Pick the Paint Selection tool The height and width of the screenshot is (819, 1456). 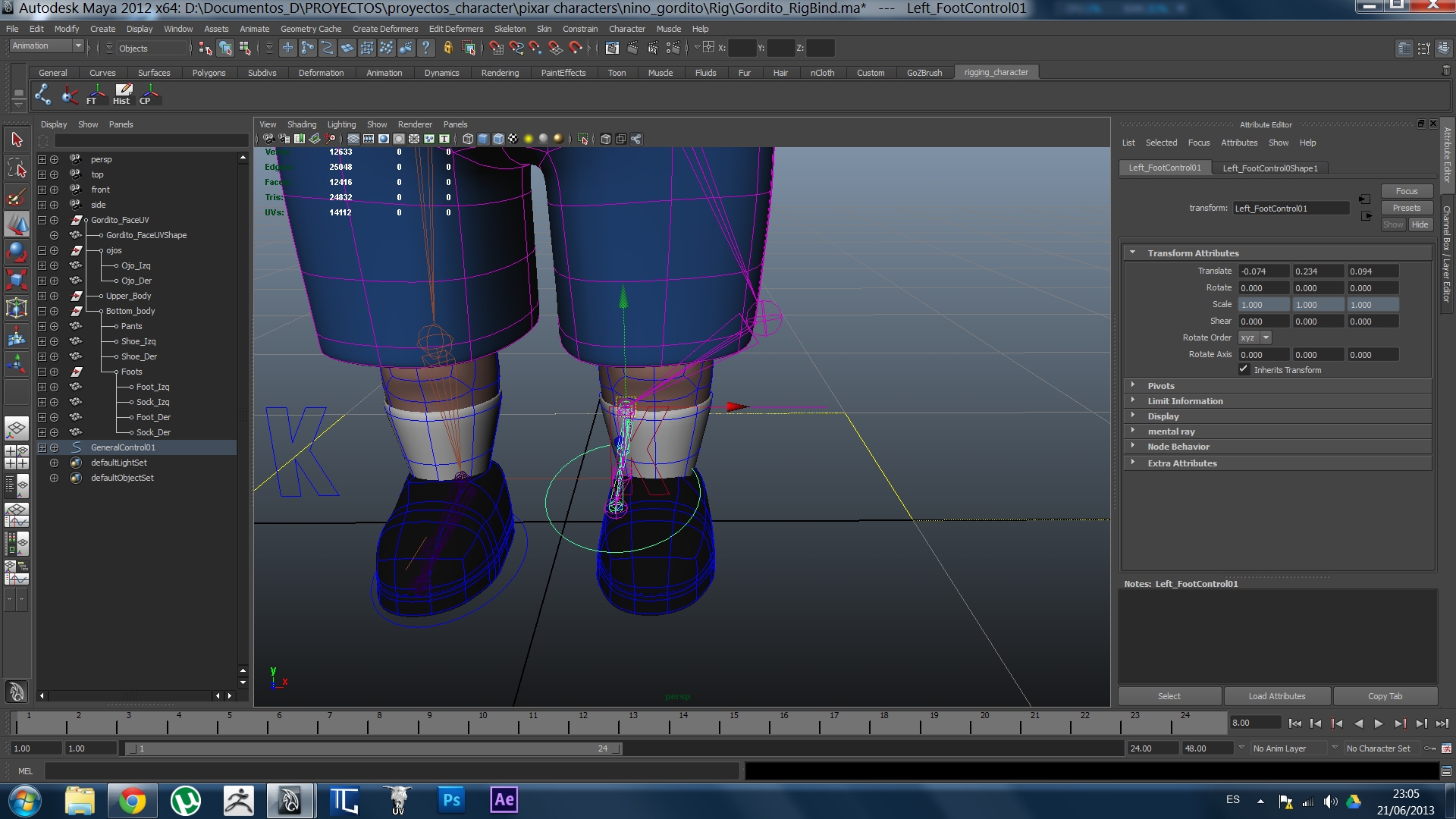click(17, 196)
